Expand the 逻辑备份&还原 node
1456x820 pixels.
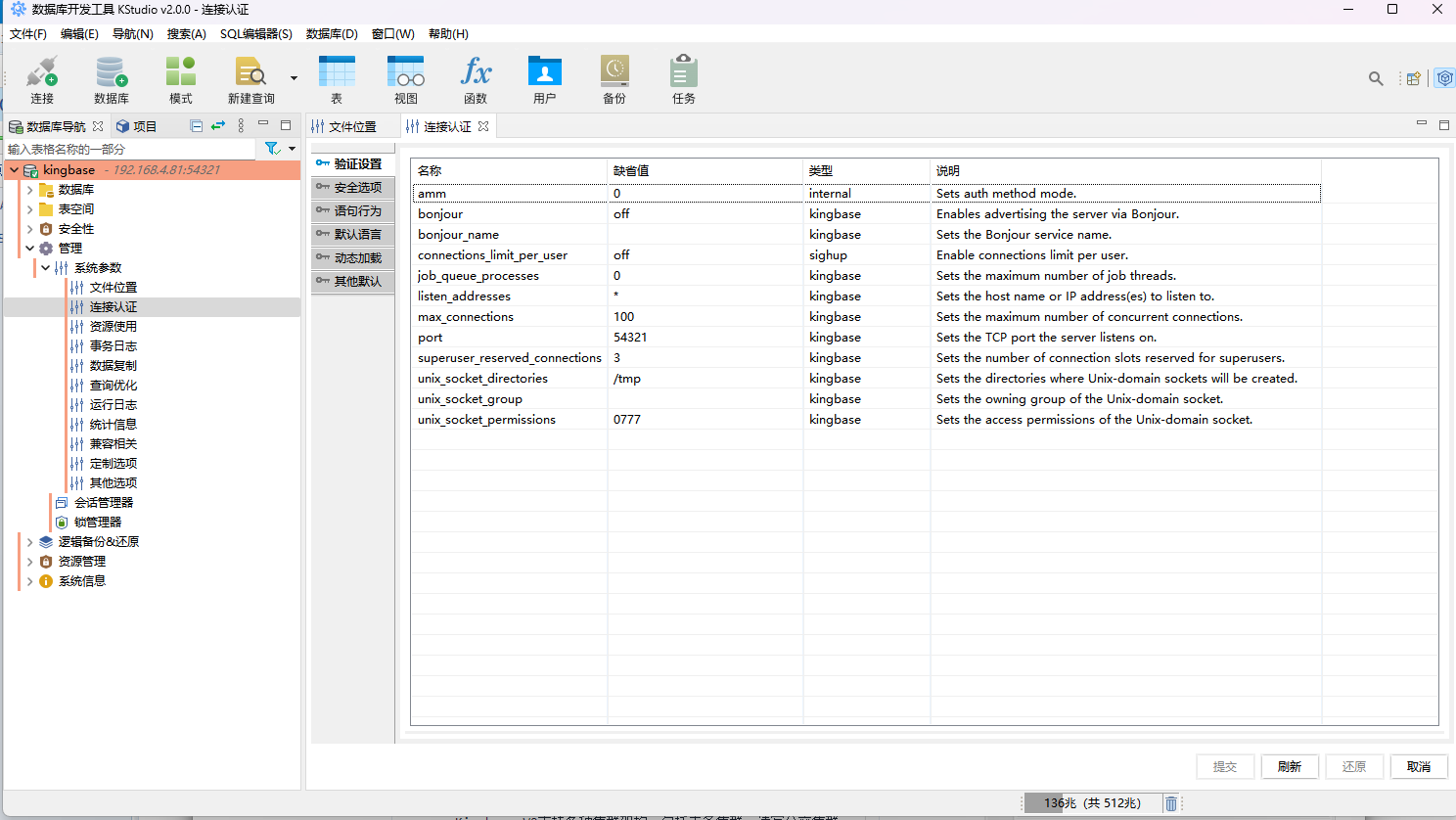tap(30, 542)
